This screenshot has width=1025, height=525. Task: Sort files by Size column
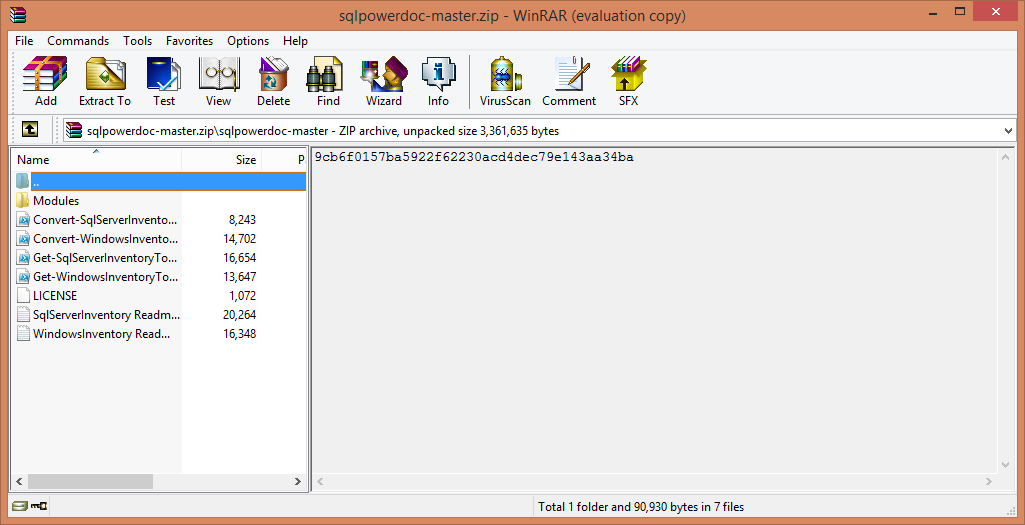coord(222,160)
